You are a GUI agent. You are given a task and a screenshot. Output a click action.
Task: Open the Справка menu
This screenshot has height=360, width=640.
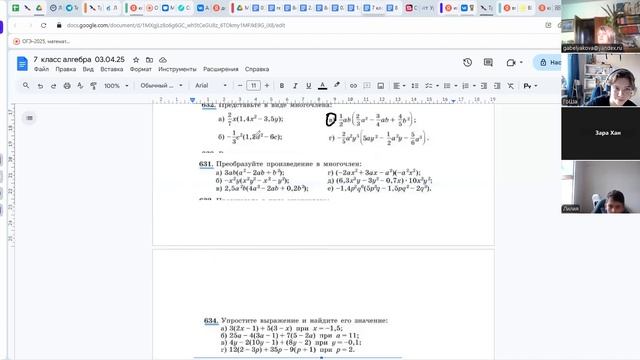click(x=257, y=69)
